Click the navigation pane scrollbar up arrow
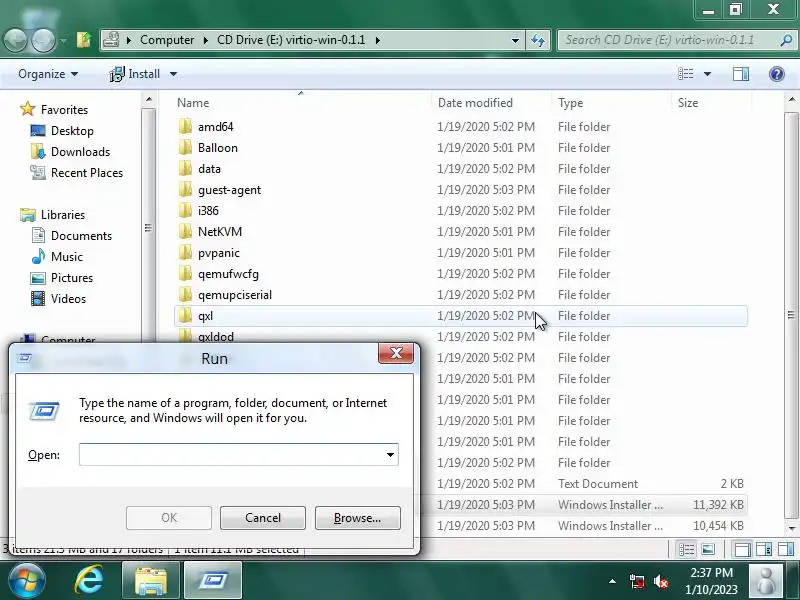Screen dimensions: 800x600 pos(148,100)
